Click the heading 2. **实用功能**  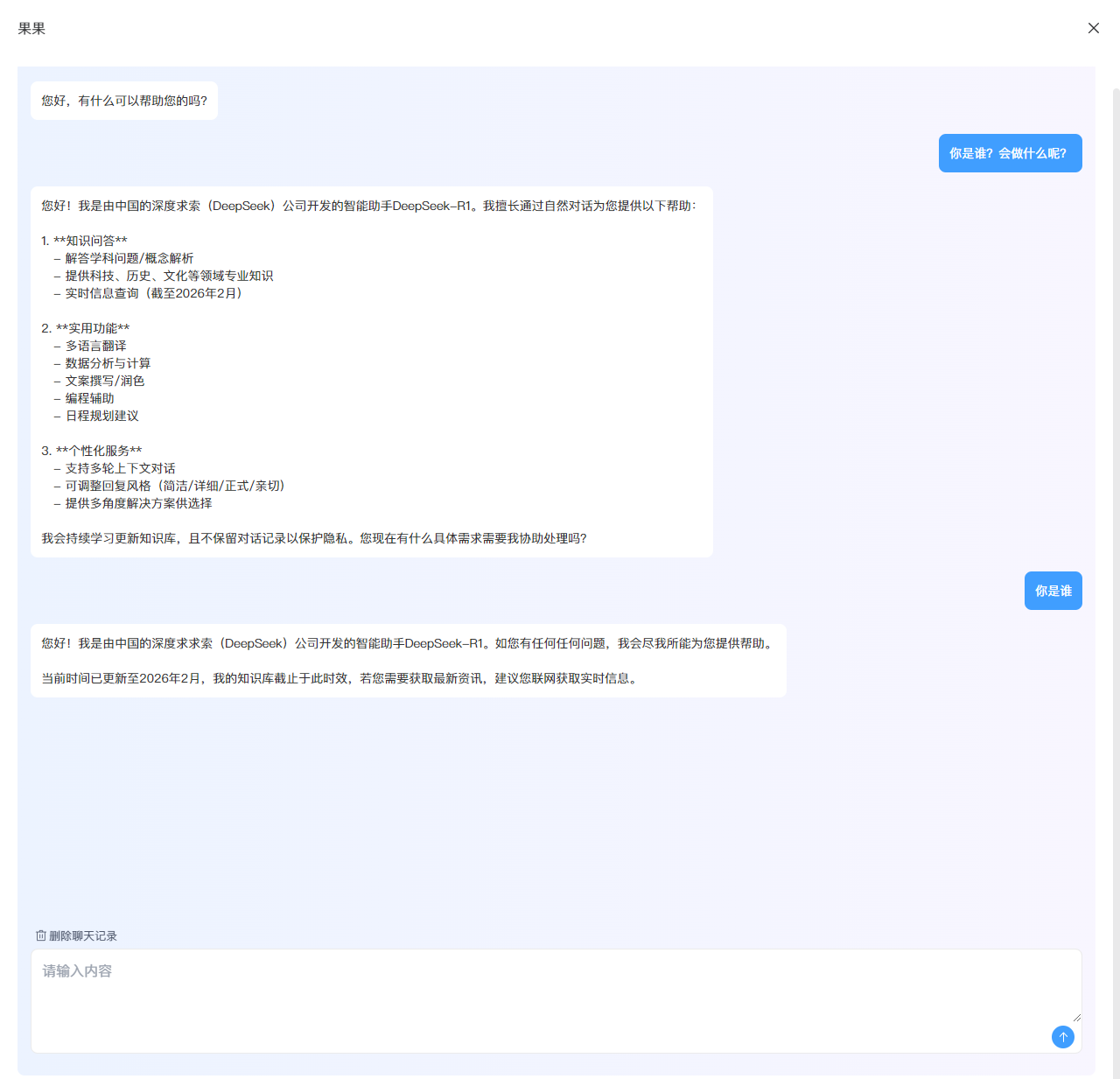86,328
